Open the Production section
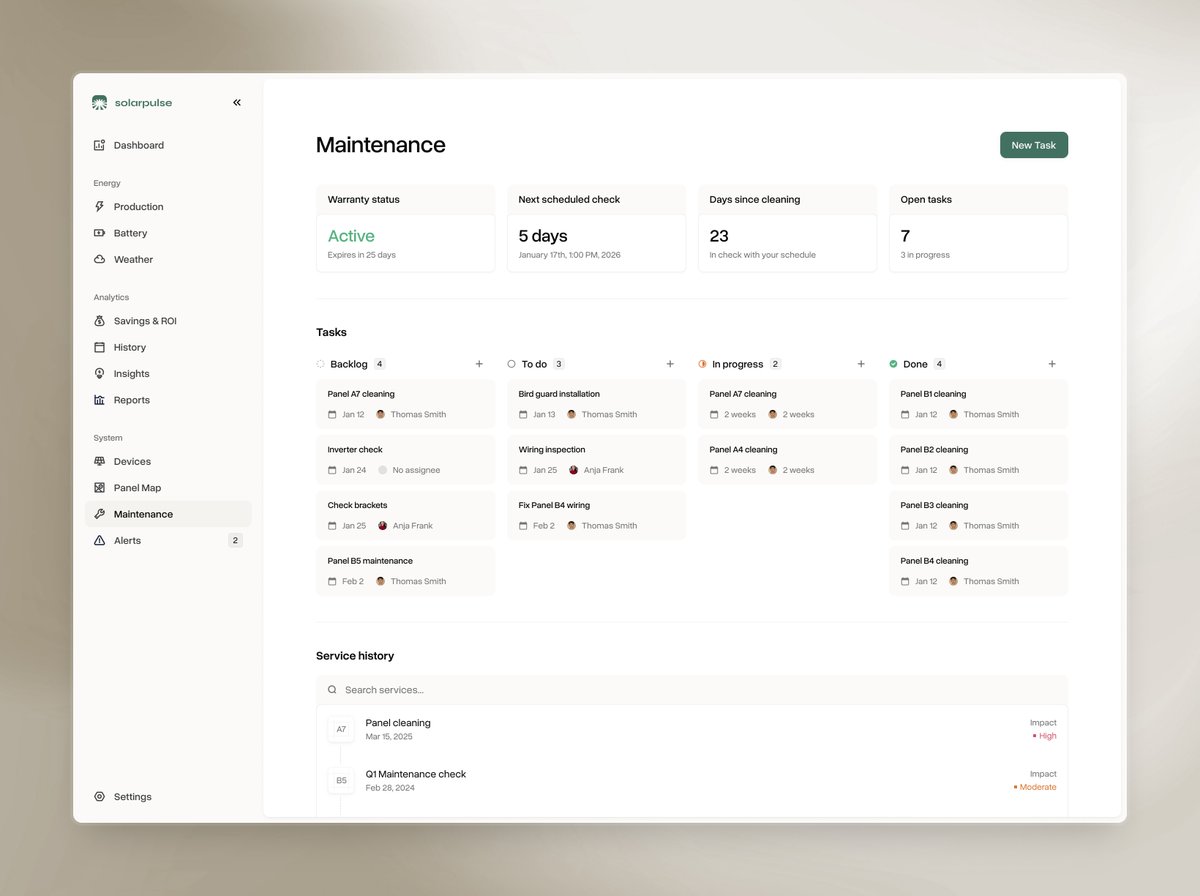 [x=168, y=207]
